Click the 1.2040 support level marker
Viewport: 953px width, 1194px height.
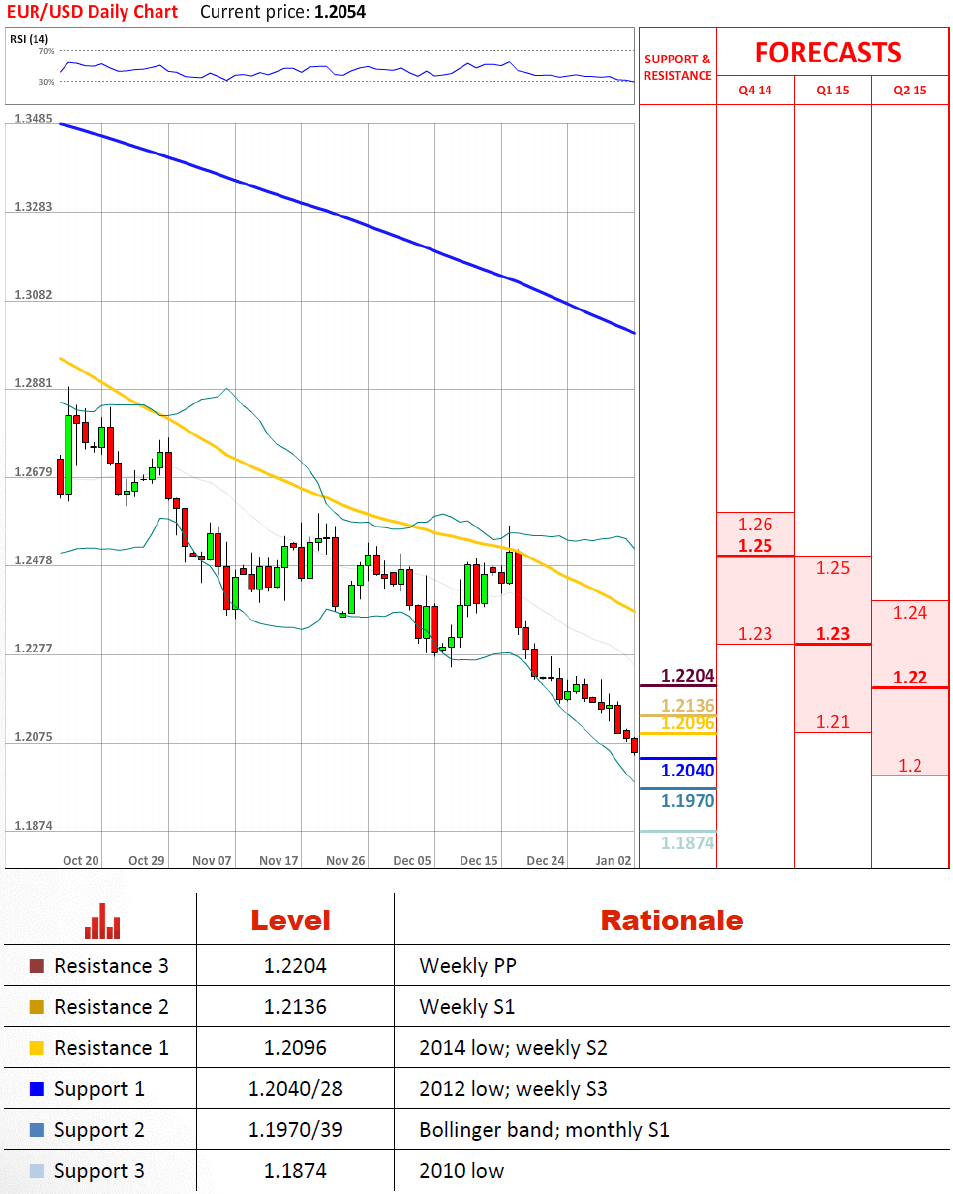coord(687,771)
